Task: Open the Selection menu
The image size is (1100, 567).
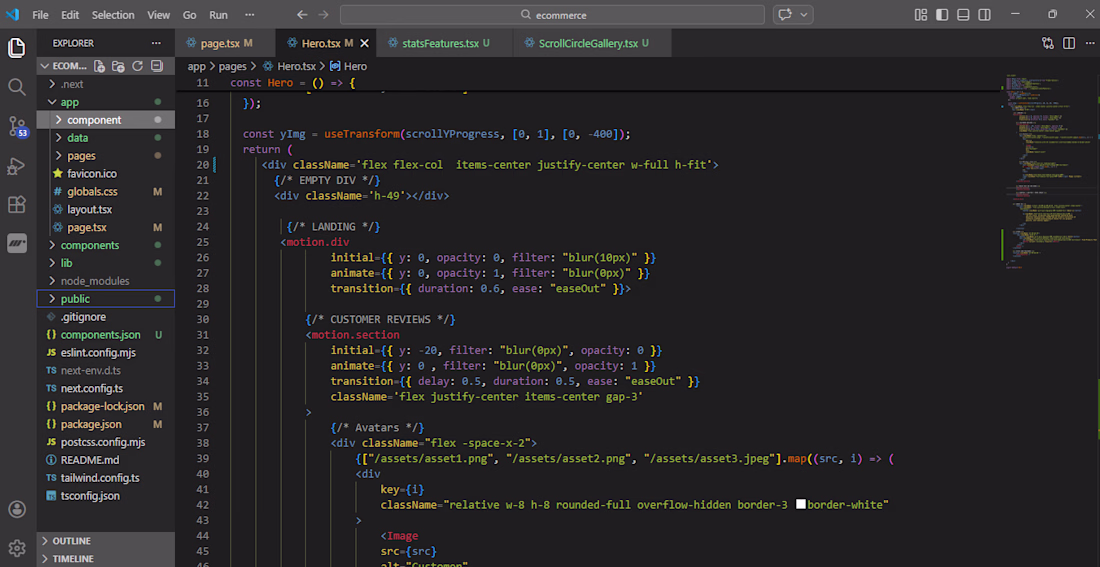Action: tap(113, 15)
